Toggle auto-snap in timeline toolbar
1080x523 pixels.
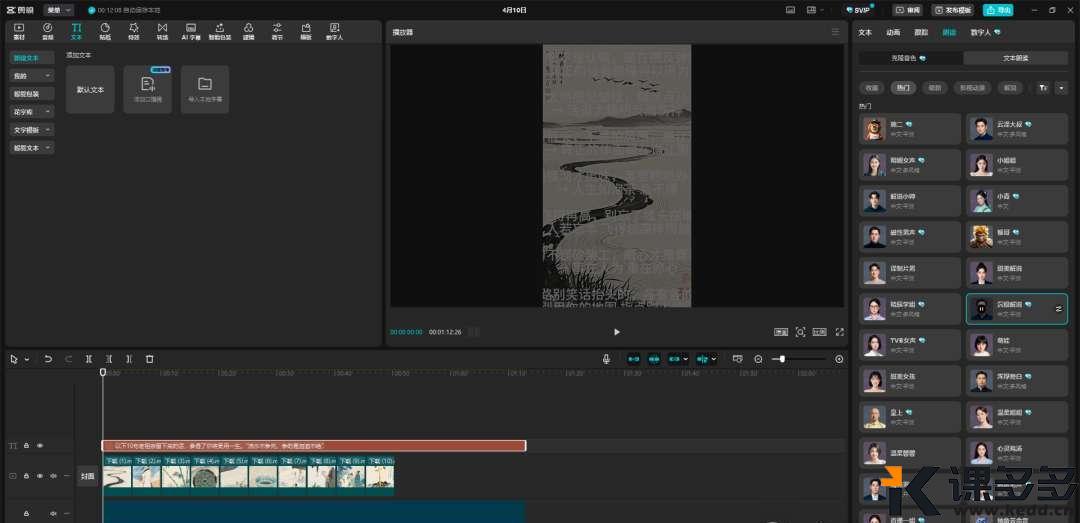click(x=654, y=359)
